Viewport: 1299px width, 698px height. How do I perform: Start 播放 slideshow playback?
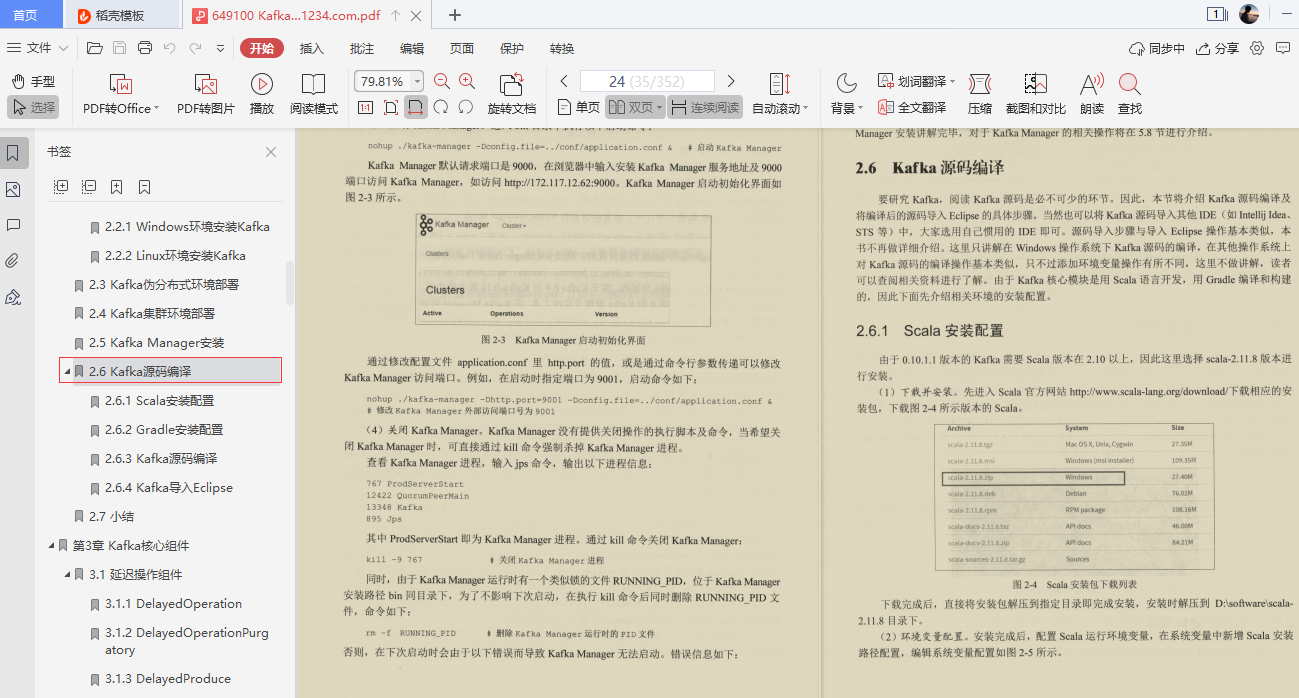coord(261,93)
